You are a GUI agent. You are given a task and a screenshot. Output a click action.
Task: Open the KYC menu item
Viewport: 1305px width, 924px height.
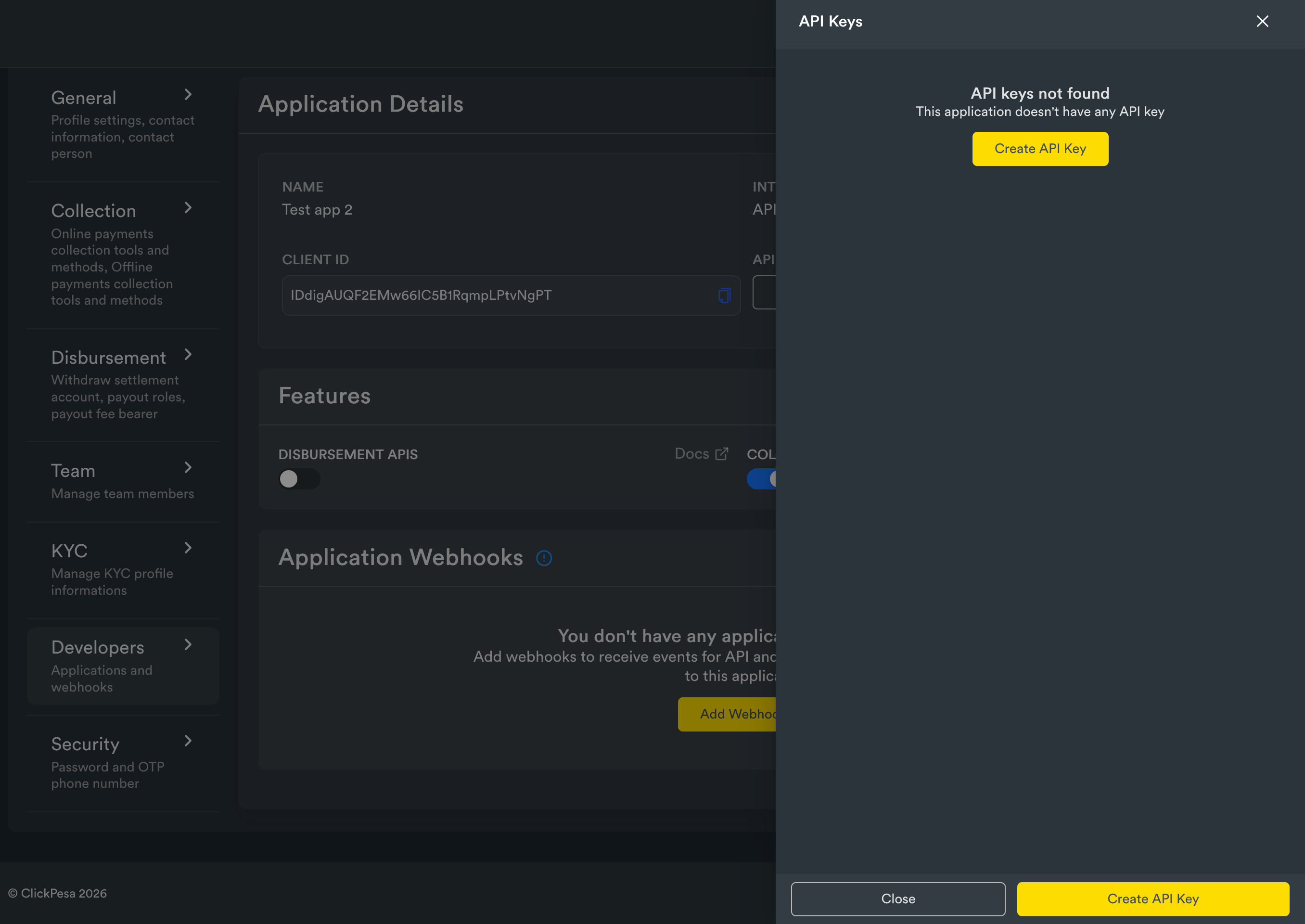click(123, 570)
